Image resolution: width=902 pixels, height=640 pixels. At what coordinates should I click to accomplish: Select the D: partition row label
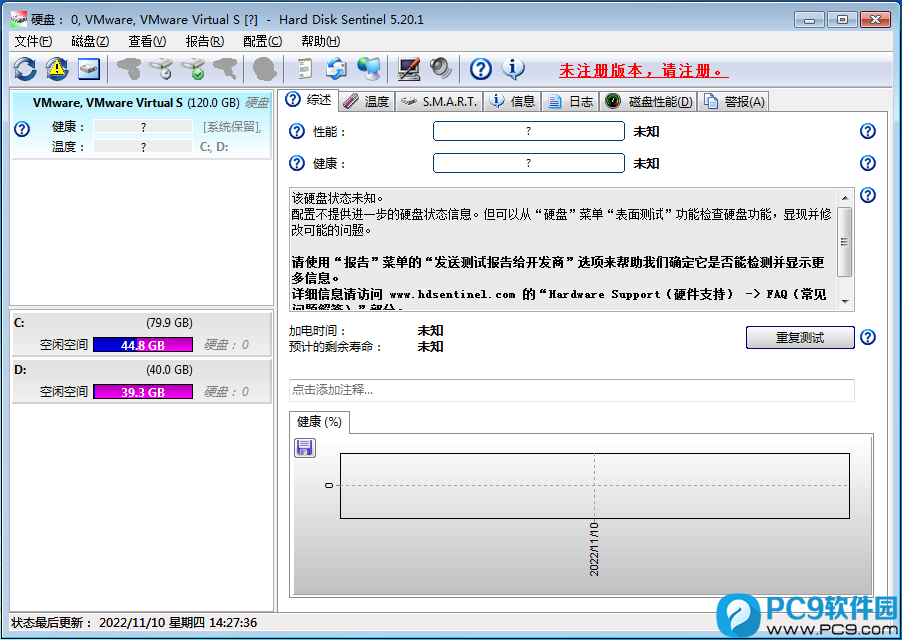(20, 370)
